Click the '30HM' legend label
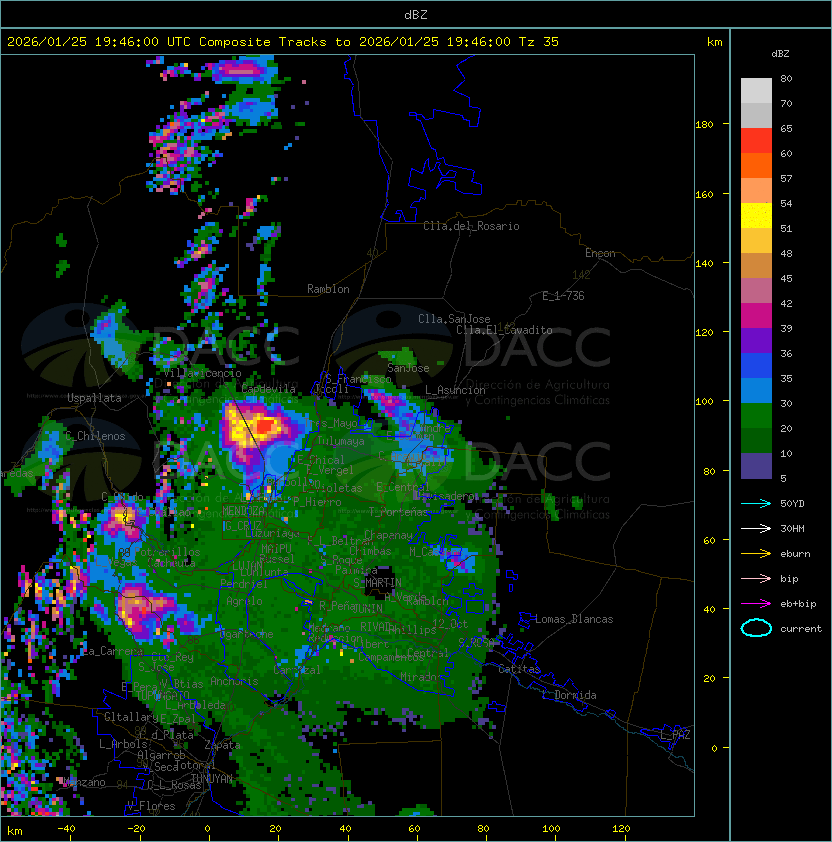This screenshot has height=842, width=832. pyautogui.click(x=792, y=528)
